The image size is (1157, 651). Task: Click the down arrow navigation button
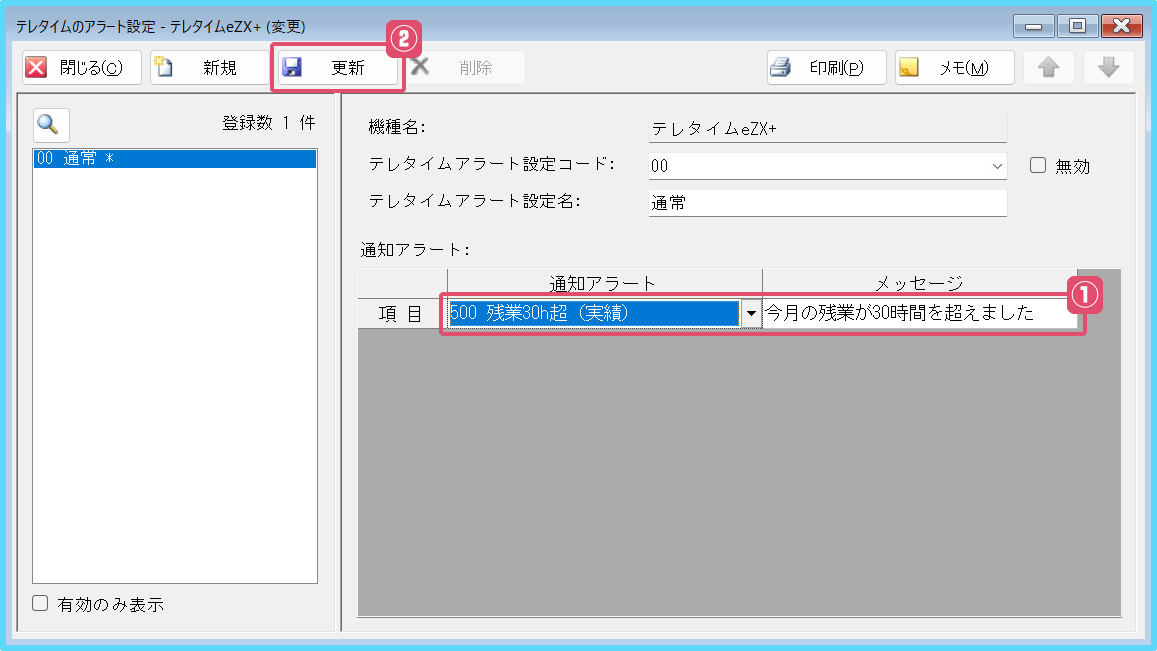pyautogui.click(x=1108, y=68)
